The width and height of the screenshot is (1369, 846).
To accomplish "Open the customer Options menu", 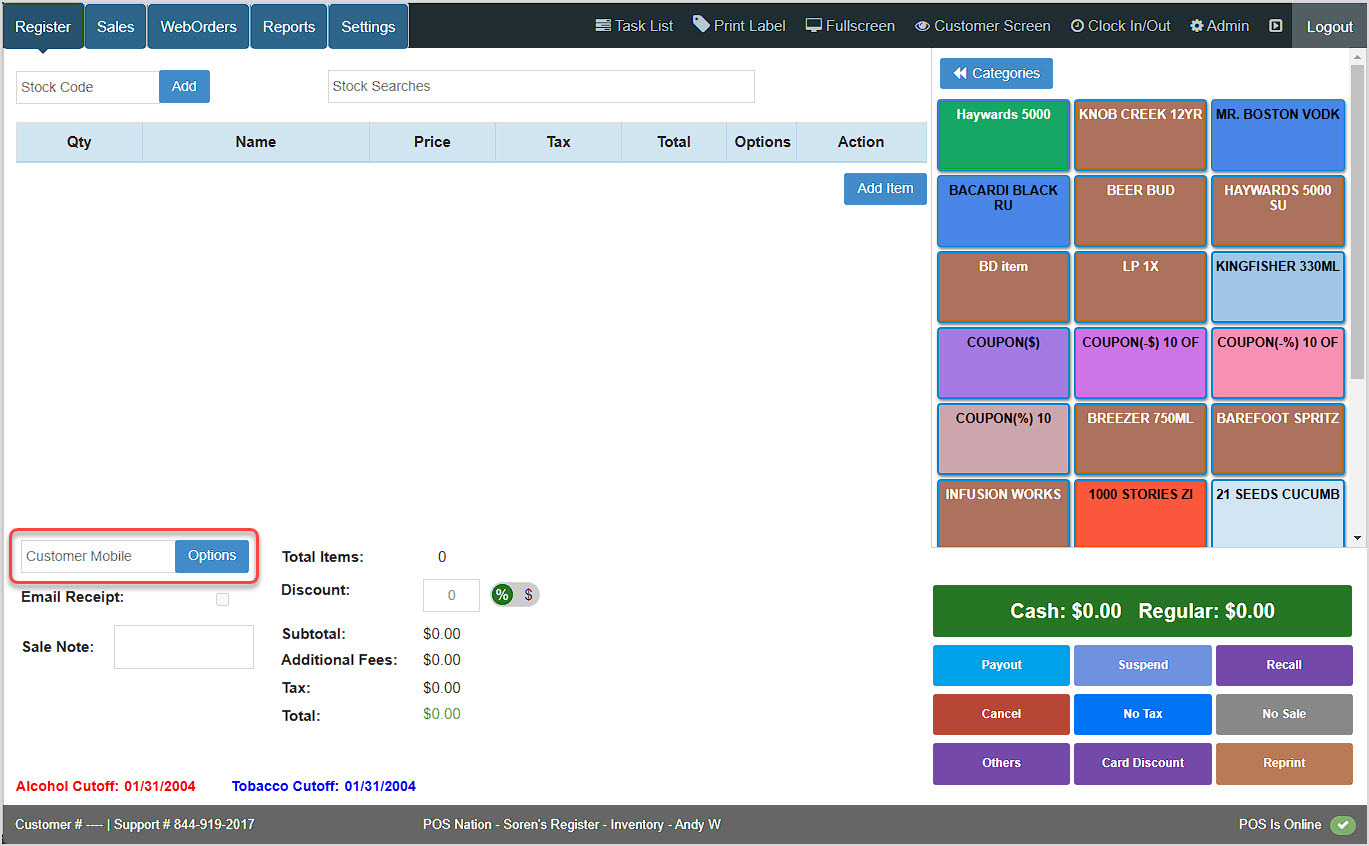I will [211, 555].
